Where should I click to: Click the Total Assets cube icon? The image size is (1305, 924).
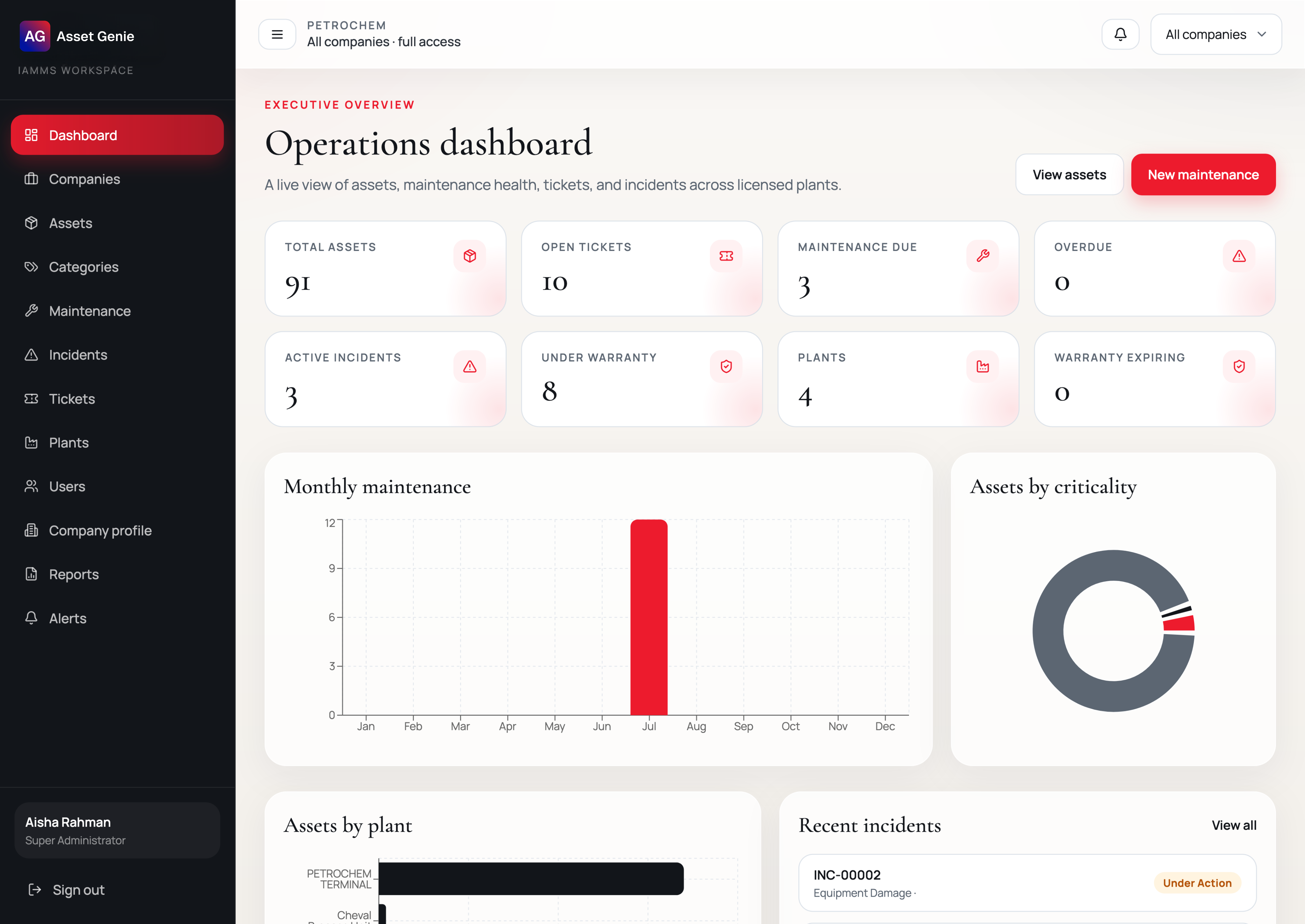pyautogui.click(x=470, y=256)
